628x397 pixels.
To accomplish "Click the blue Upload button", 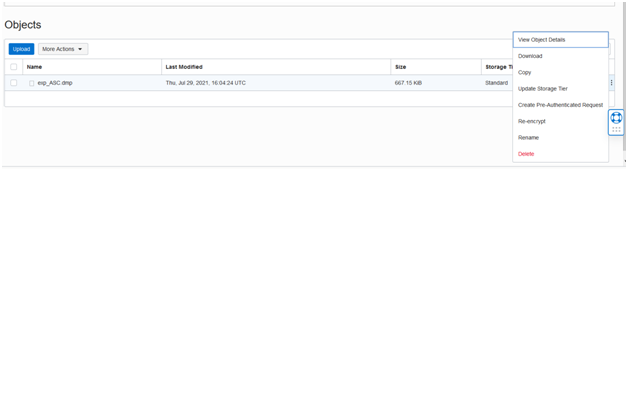I will pyautogui.click(x=21, y=49).
